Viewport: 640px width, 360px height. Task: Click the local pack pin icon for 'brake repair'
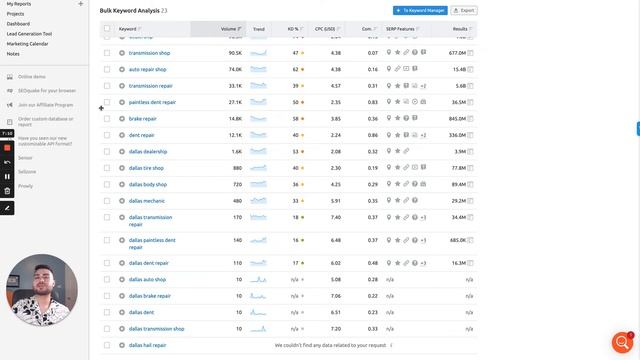tap(389, 118)
